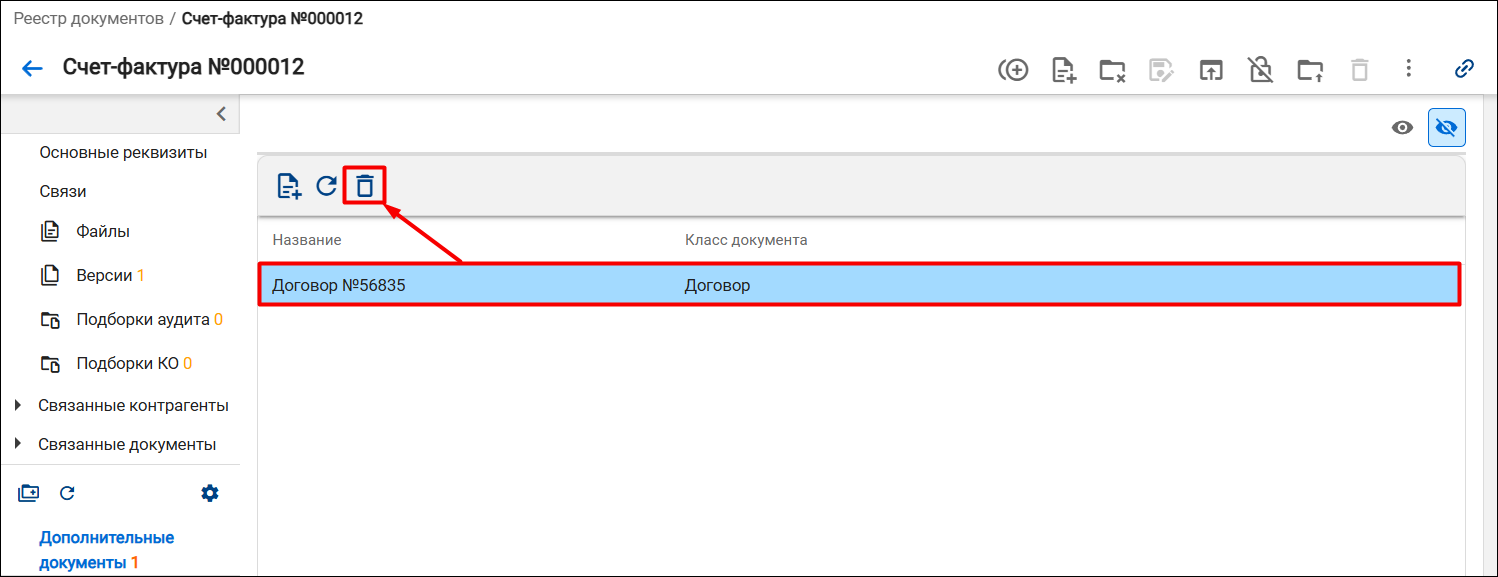Click the circled plus icon in the top toolbar
The image size is (1498, 577).
coord(1013,70)
